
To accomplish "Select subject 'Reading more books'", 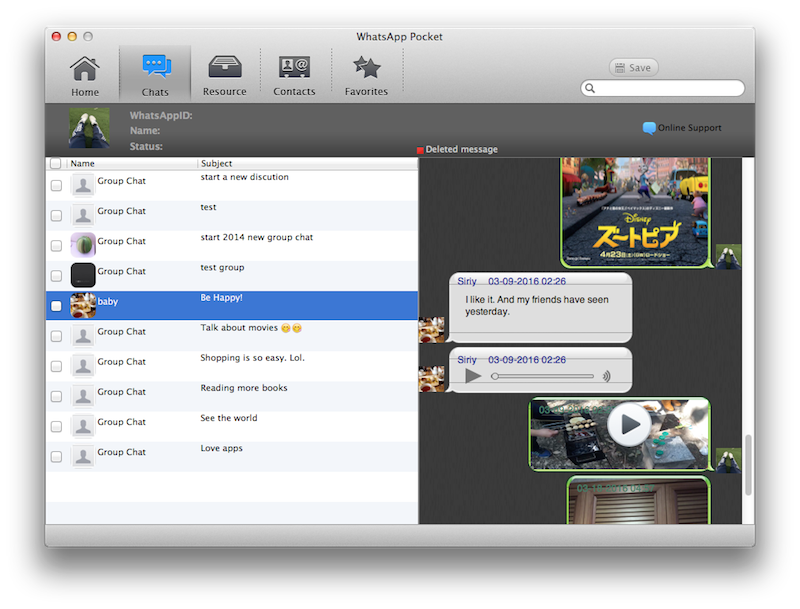I will 244,388.
